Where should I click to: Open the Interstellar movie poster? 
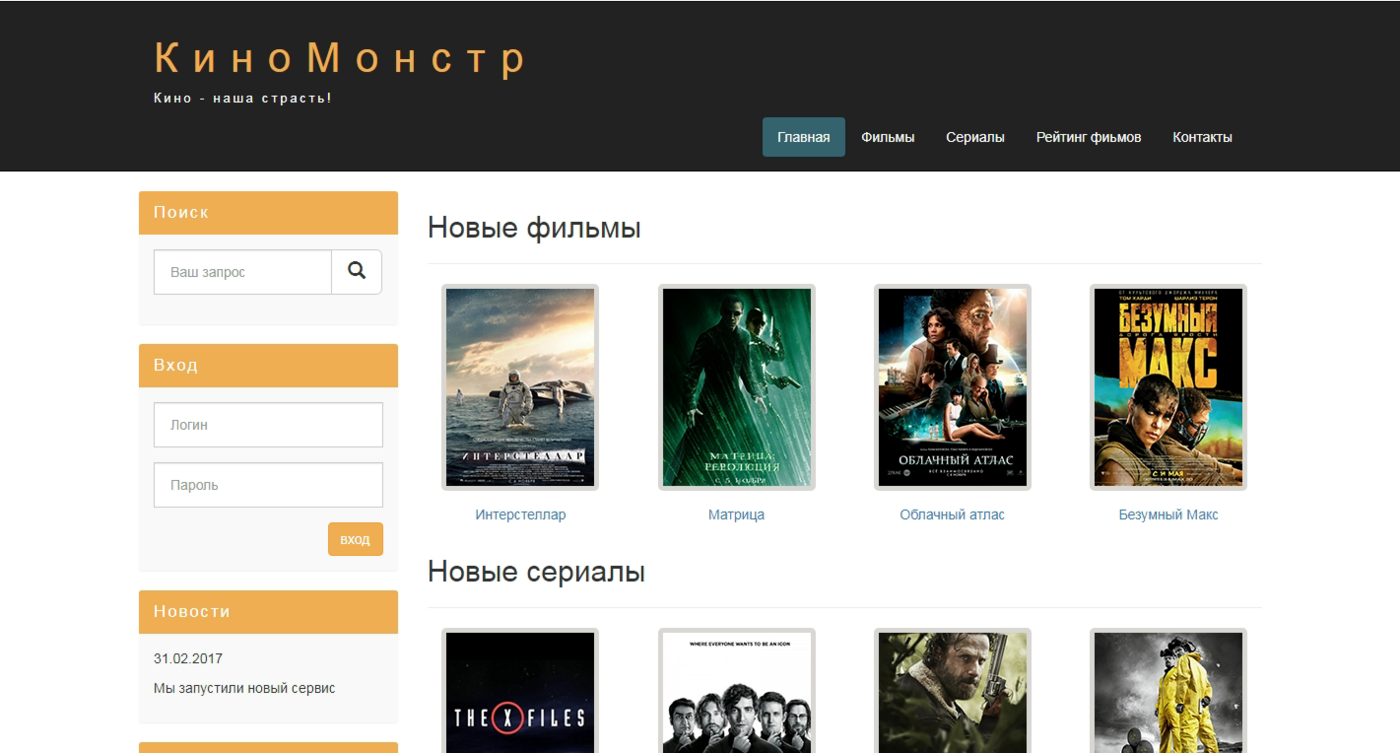[520, 387]
